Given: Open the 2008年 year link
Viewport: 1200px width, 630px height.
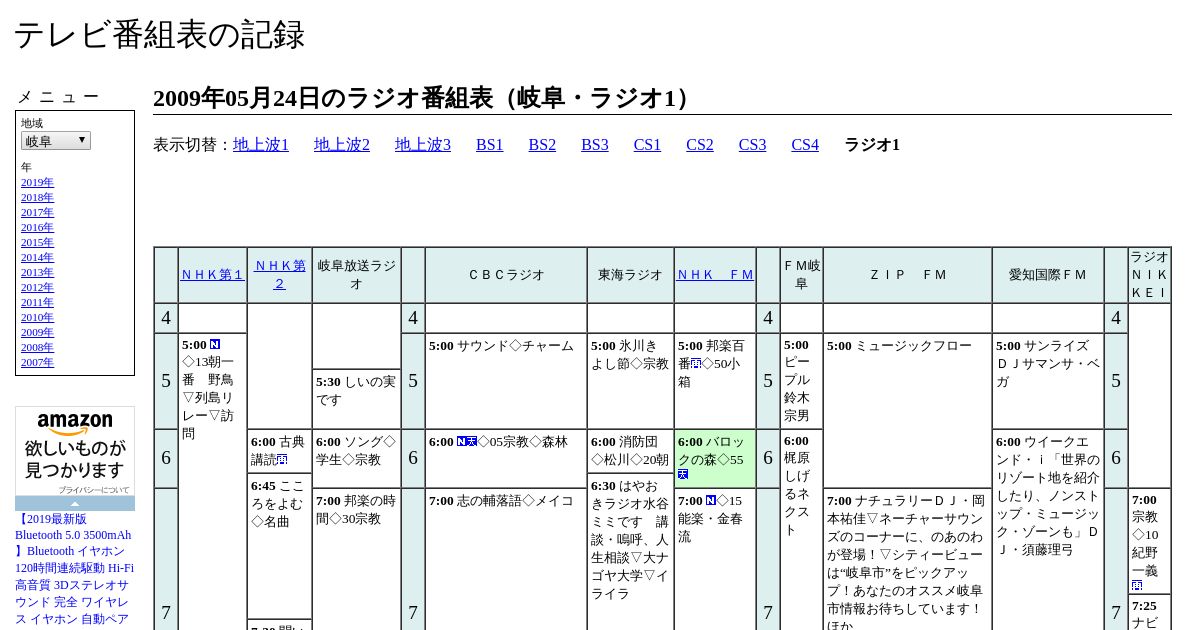Looking at the screenshot, I should pyautogui.click(x=37, y=348).
